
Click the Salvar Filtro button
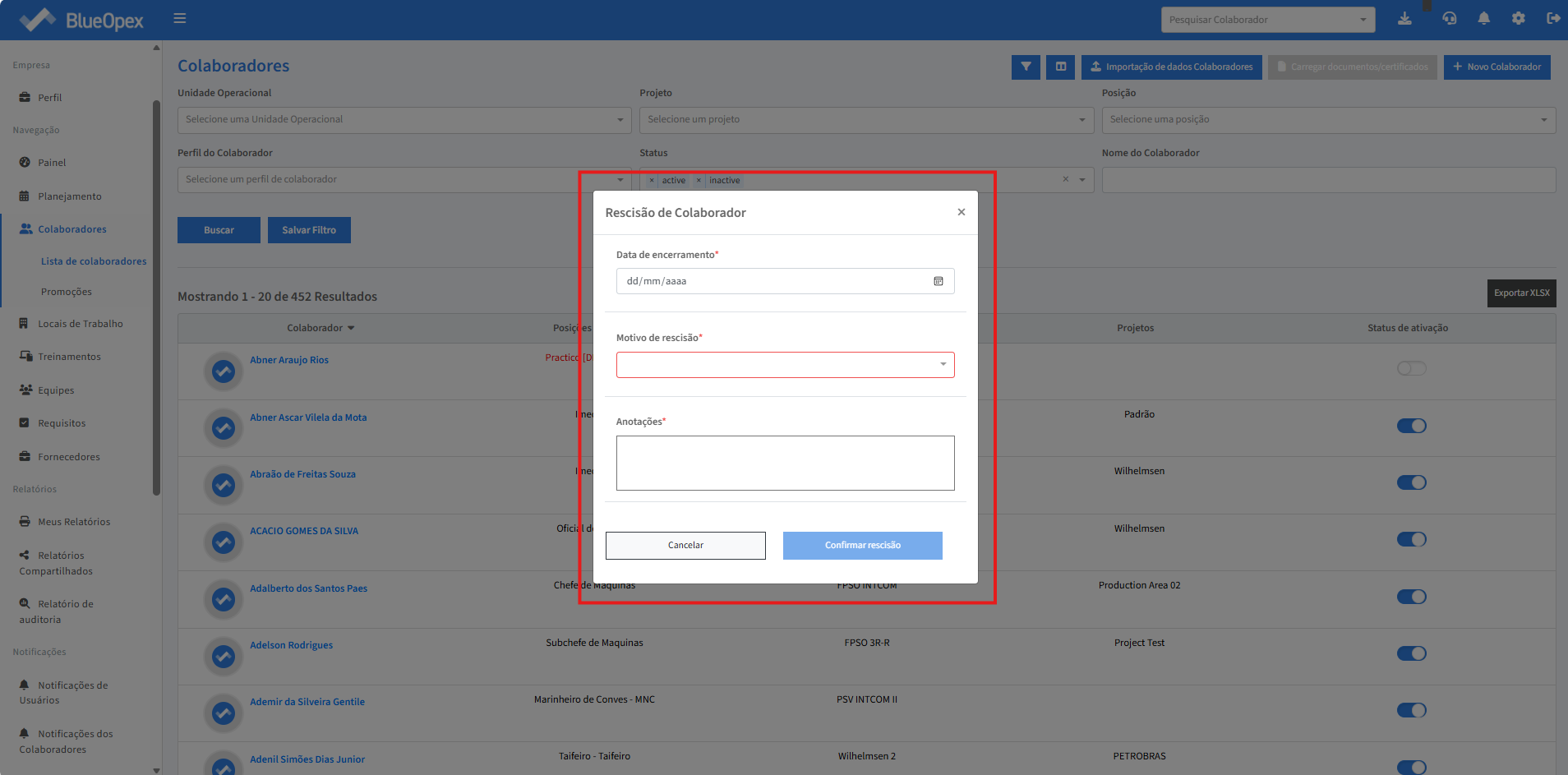click(x=309, y=230)
